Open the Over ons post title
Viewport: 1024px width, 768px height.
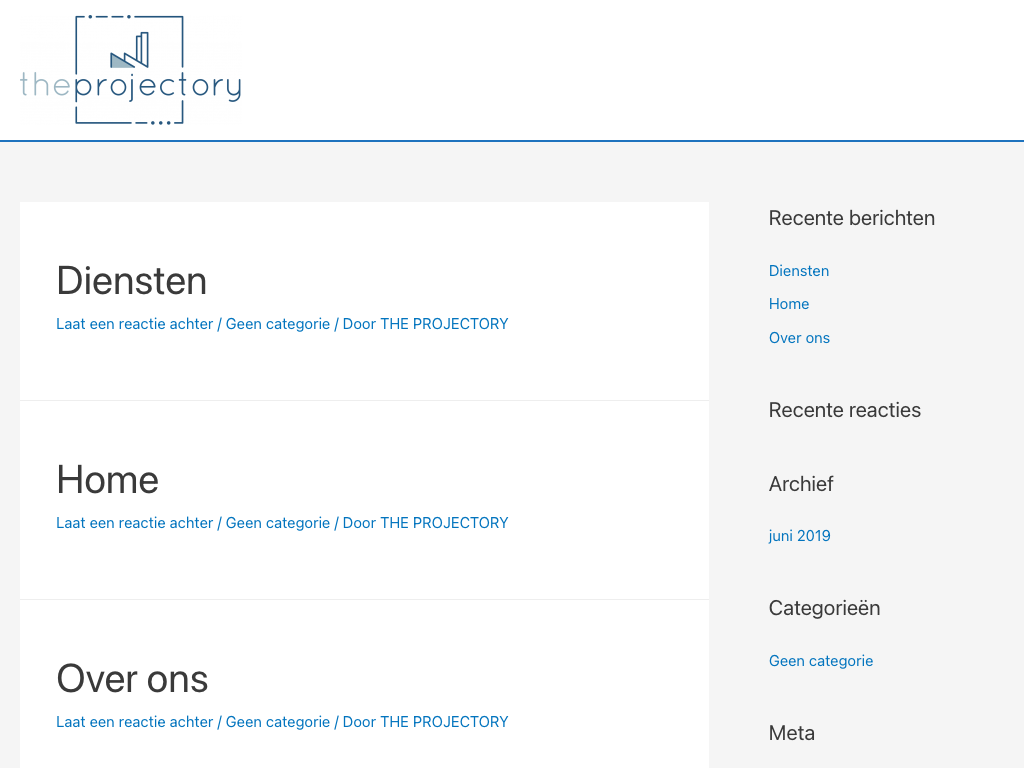click(x=132, y=679)
